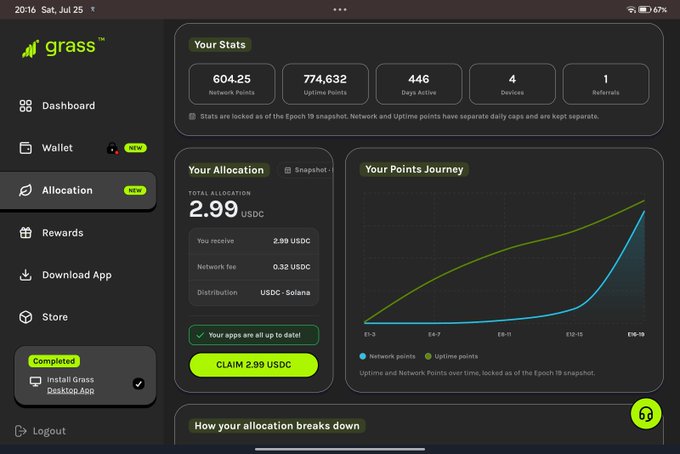Screen dimensions: 680x454
Task: Click the Wallet icon in sidebar
Action: (x=26, y=148)
